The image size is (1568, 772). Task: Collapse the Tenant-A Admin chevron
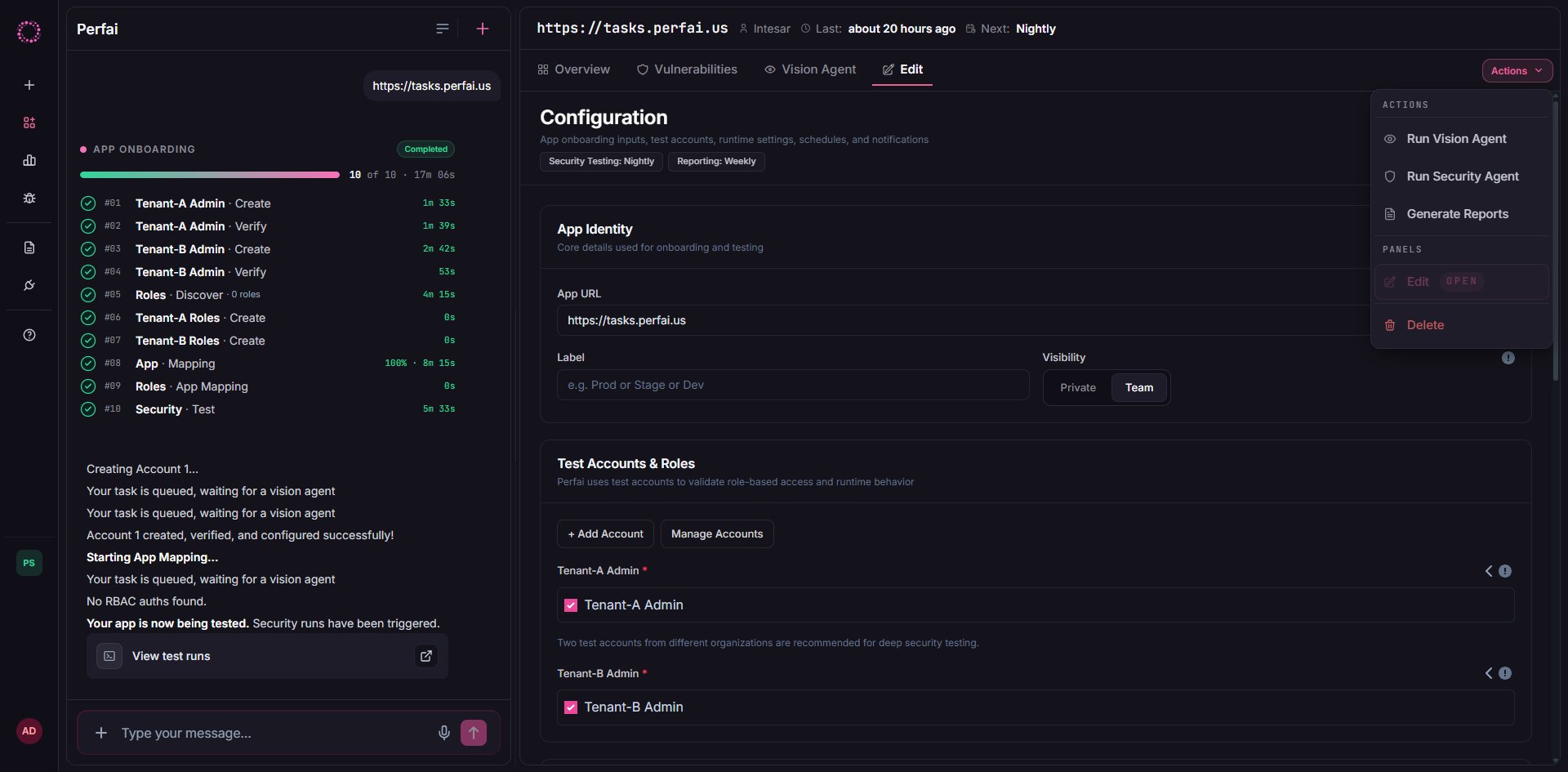(x=1489, y=571)
